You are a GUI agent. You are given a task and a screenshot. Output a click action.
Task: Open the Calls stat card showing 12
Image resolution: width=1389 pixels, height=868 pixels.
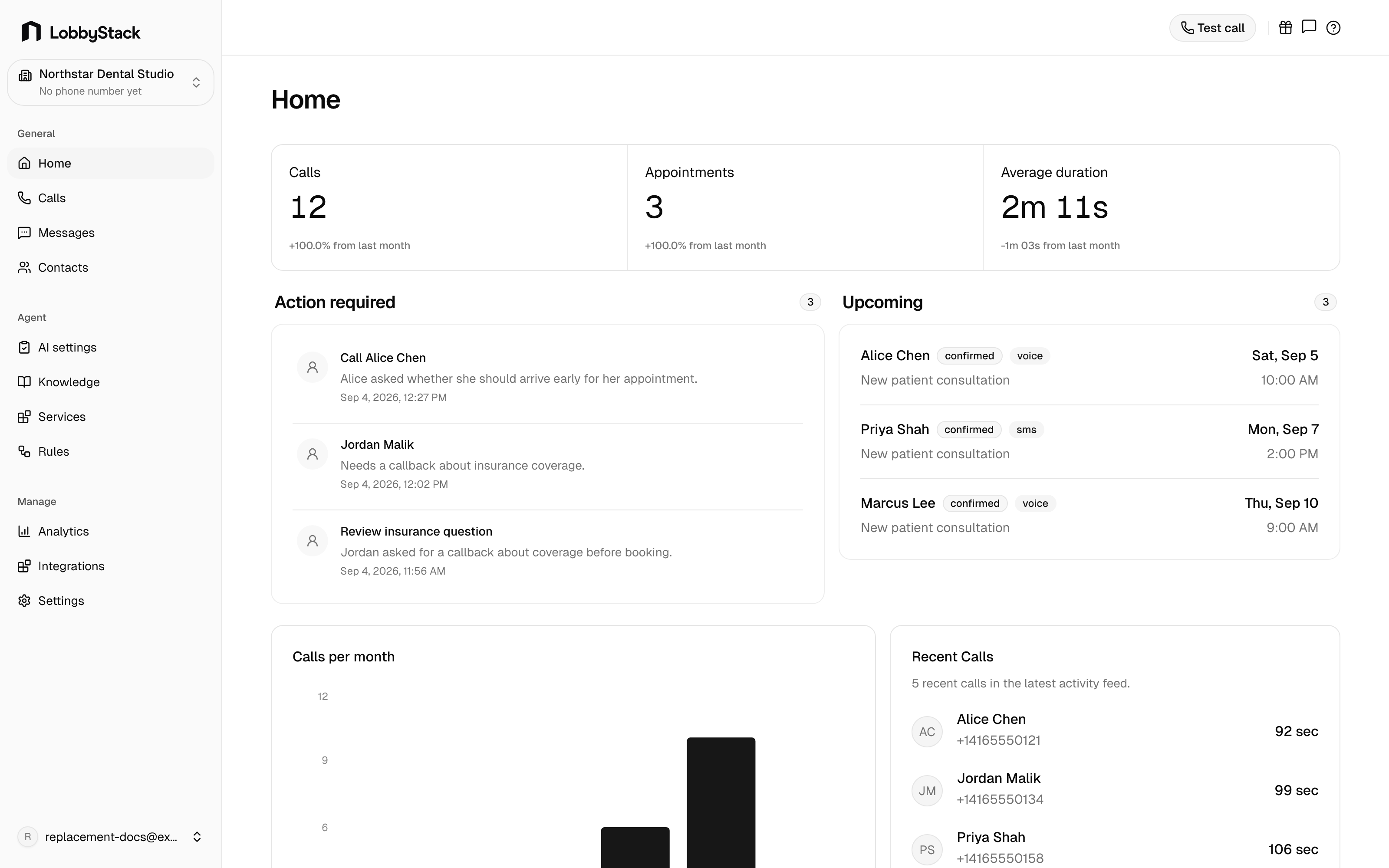(x=449, y=207)
